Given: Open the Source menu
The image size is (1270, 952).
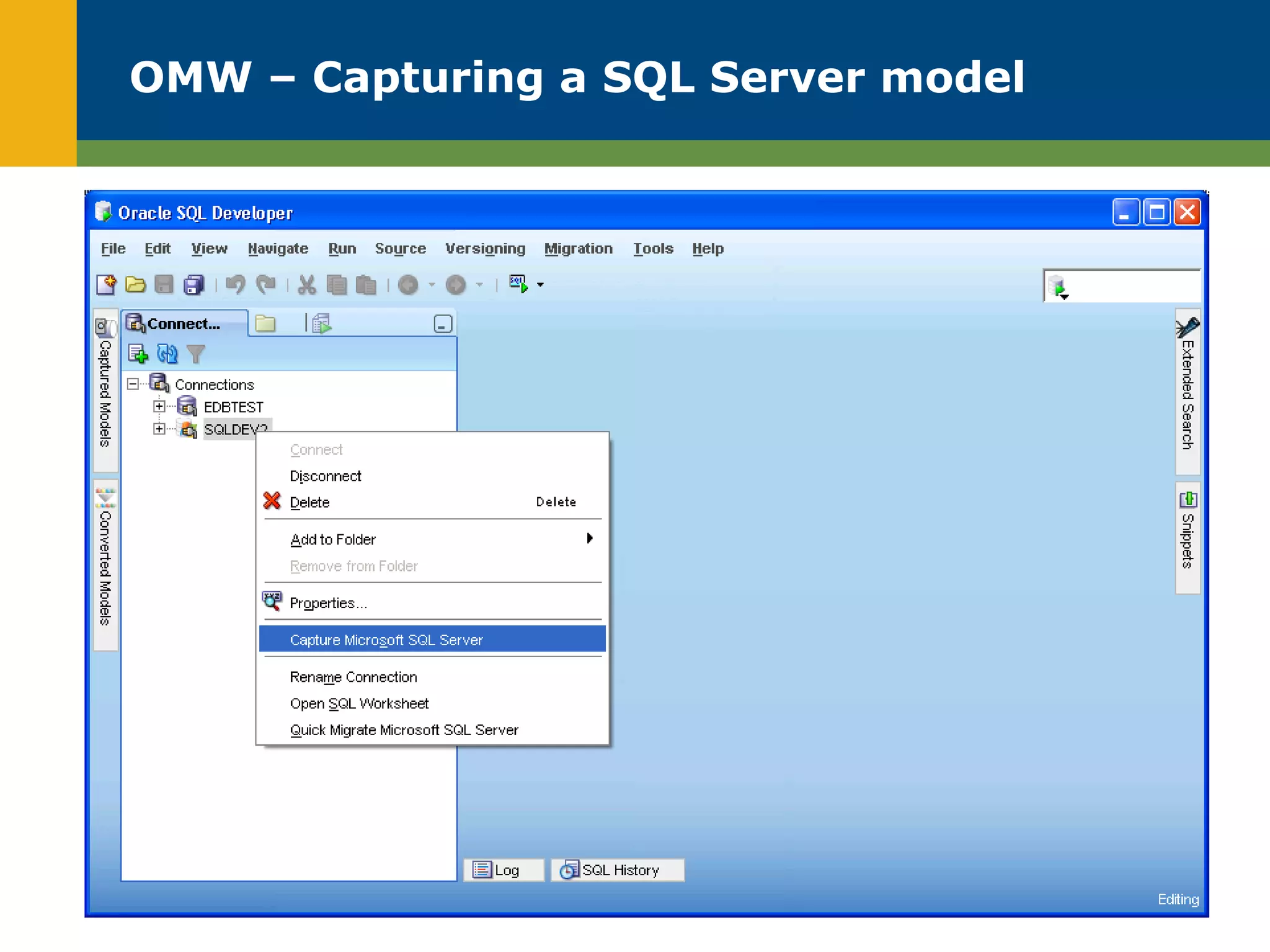Looking at the screenshot, I should [400, 249].
